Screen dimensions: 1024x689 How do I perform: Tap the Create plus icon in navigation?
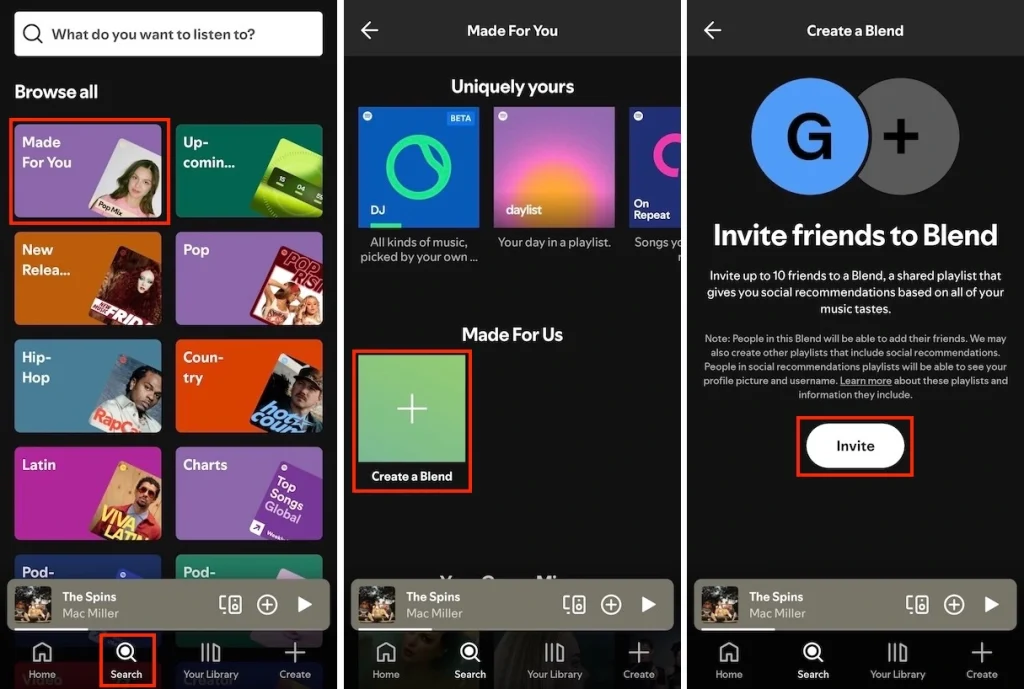click(295, 660)
